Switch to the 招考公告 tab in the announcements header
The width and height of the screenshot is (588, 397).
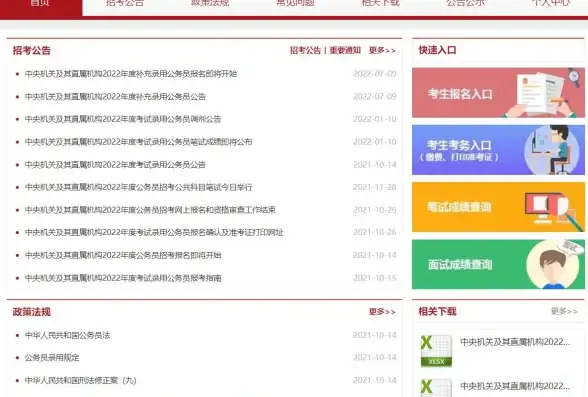305,50
